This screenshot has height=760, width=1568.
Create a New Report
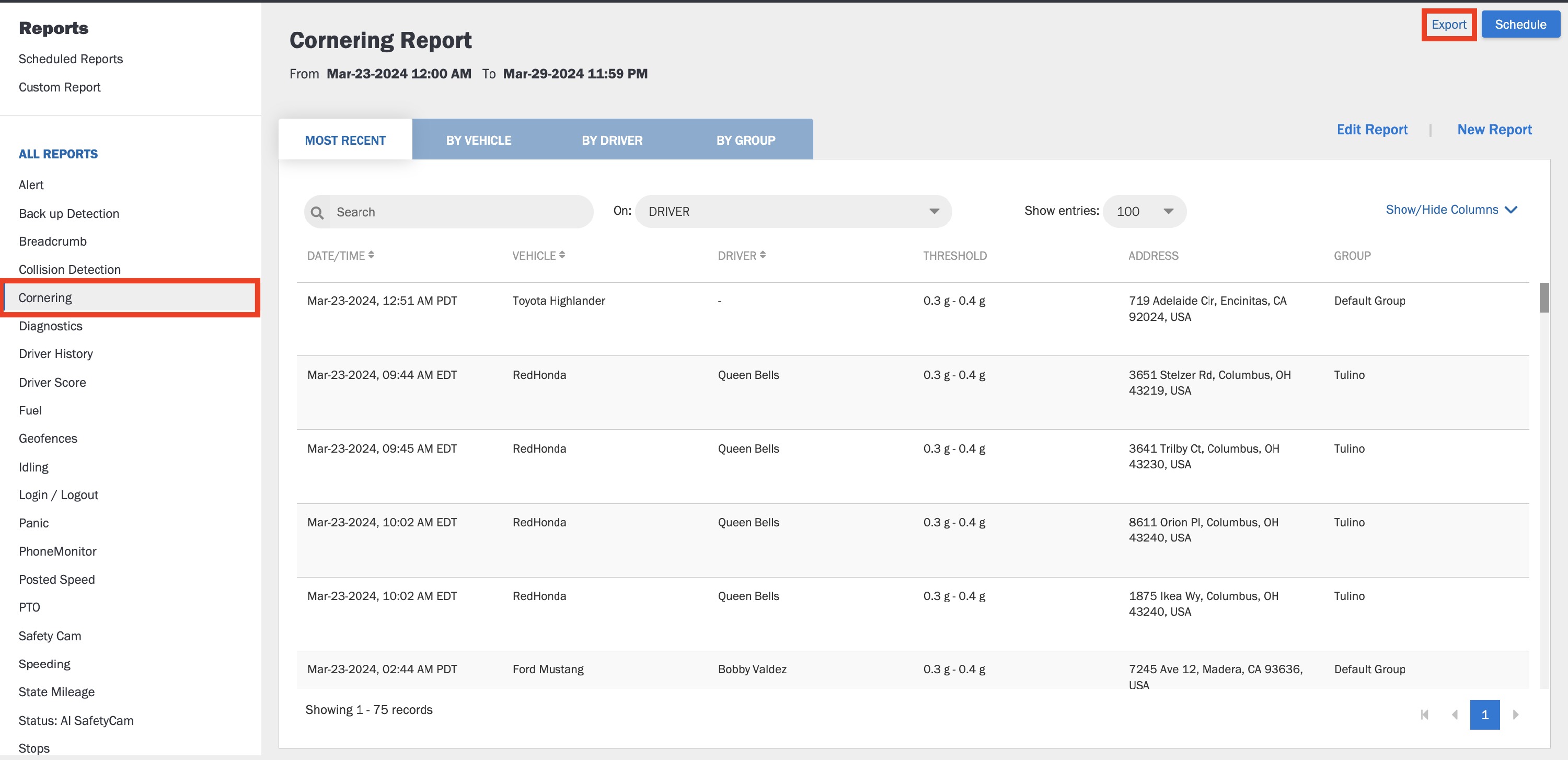(1494, 130)
